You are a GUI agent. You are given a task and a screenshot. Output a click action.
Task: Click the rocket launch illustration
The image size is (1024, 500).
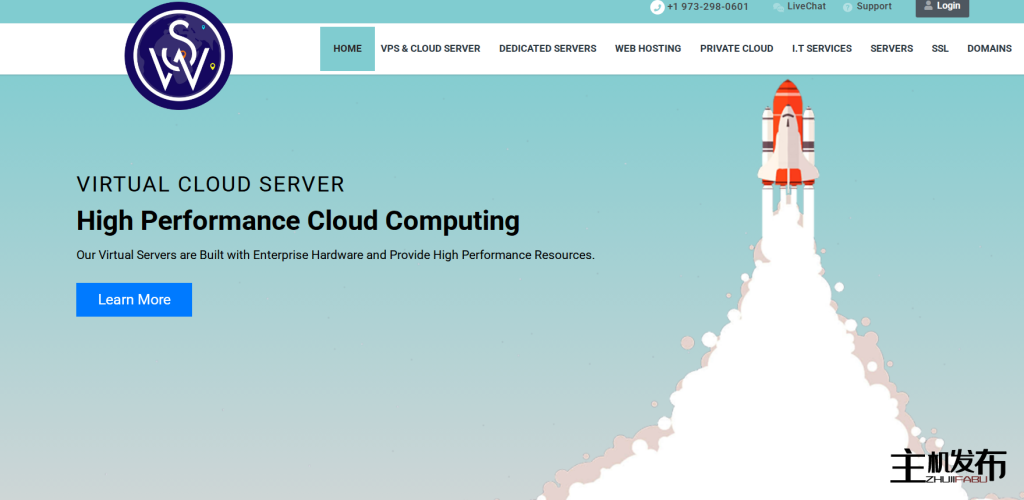tap(787, 140)
